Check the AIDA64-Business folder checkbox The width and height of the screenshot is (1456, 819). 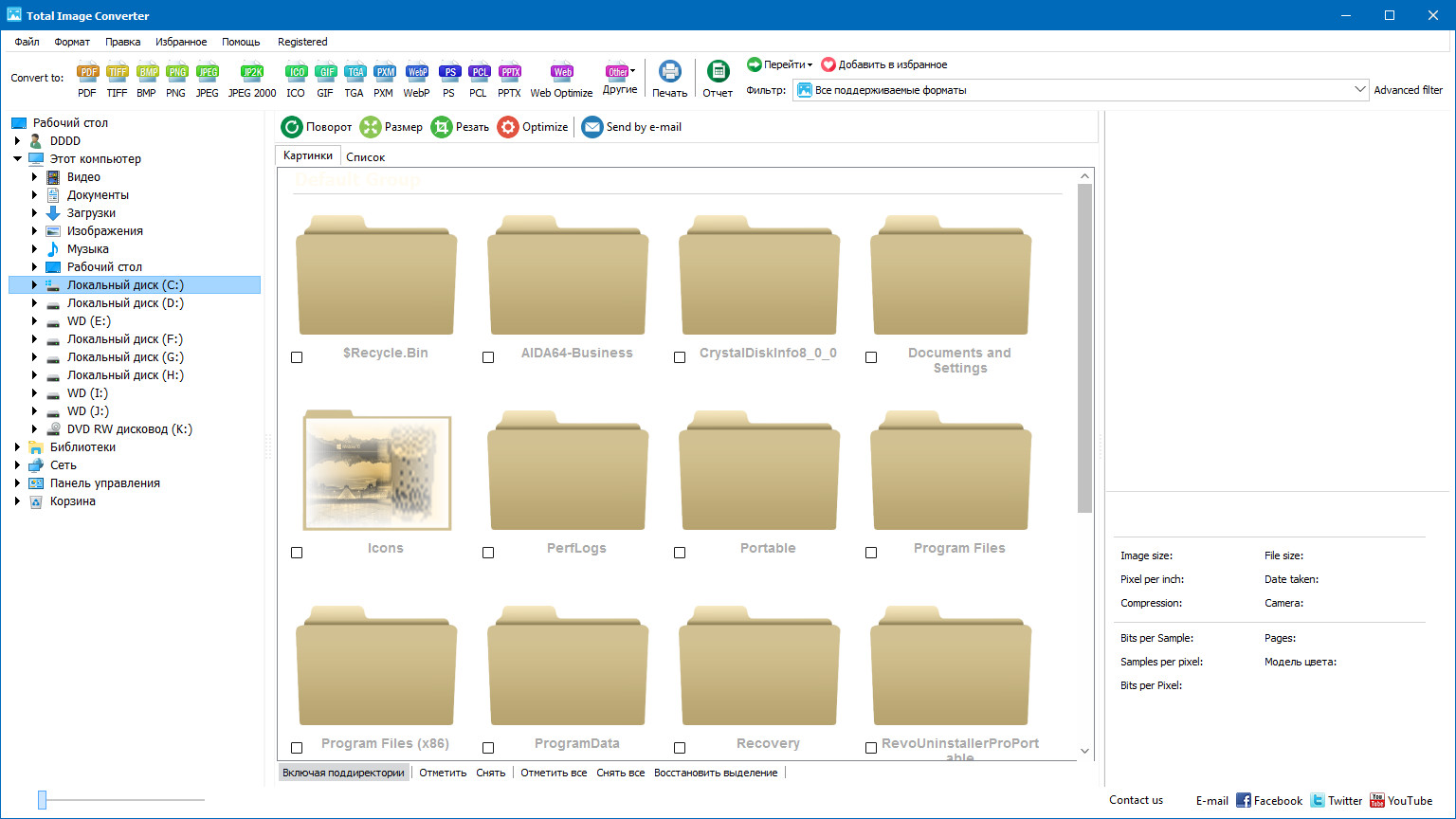[x=488, y=357]
